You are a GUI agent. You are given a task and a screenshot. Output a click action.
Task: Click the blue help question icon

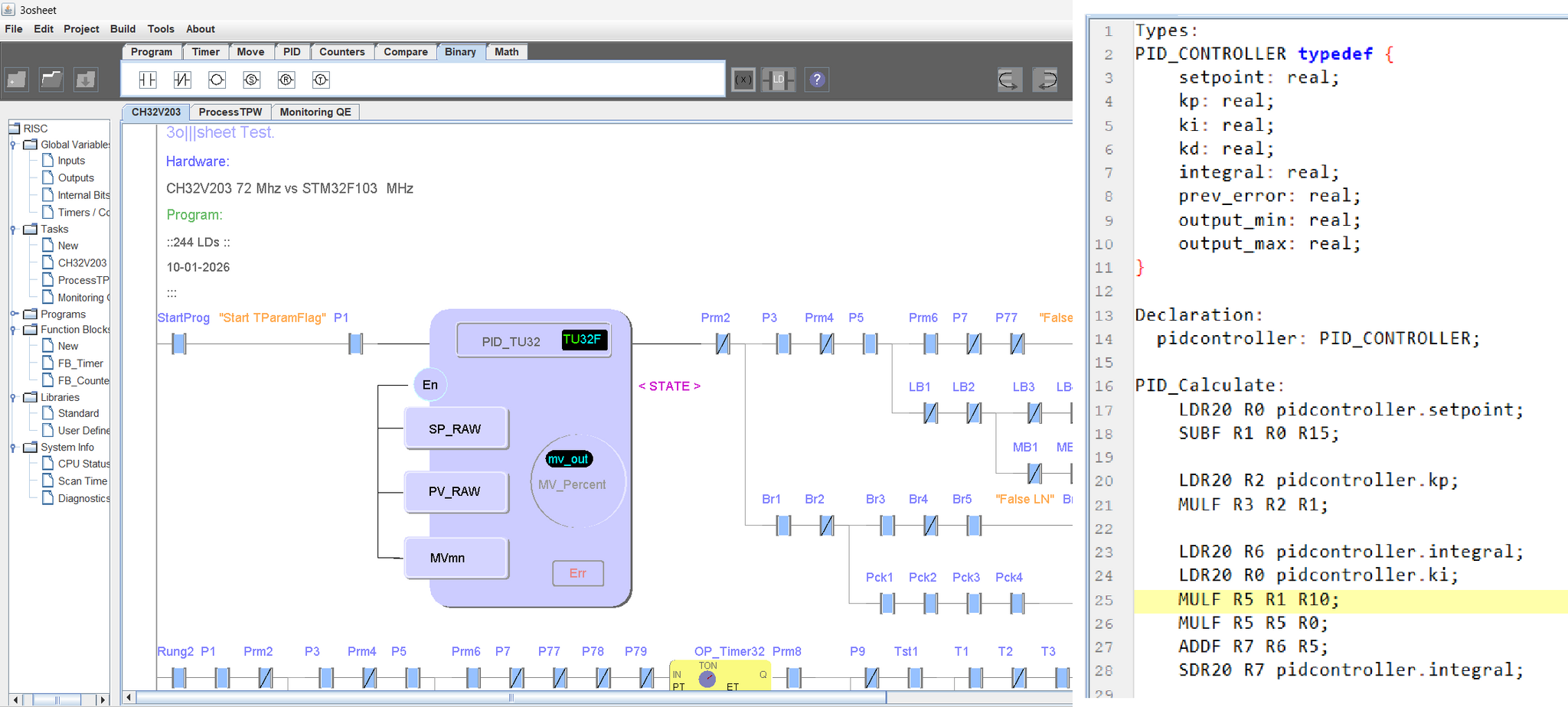coord(817,80)
